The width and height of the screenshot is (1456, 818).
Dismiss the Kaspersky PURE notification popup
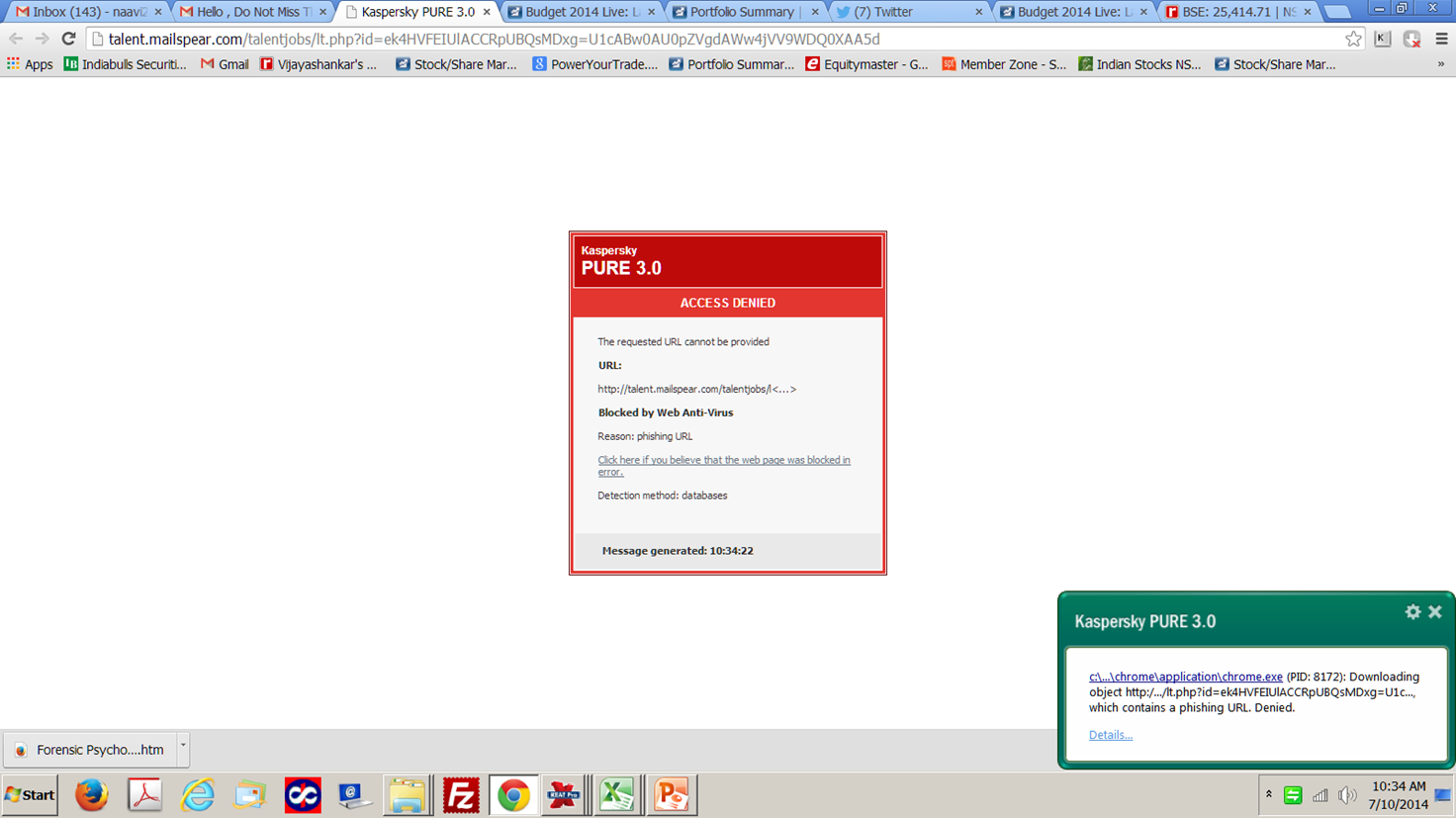click(x=1435, y=612)
